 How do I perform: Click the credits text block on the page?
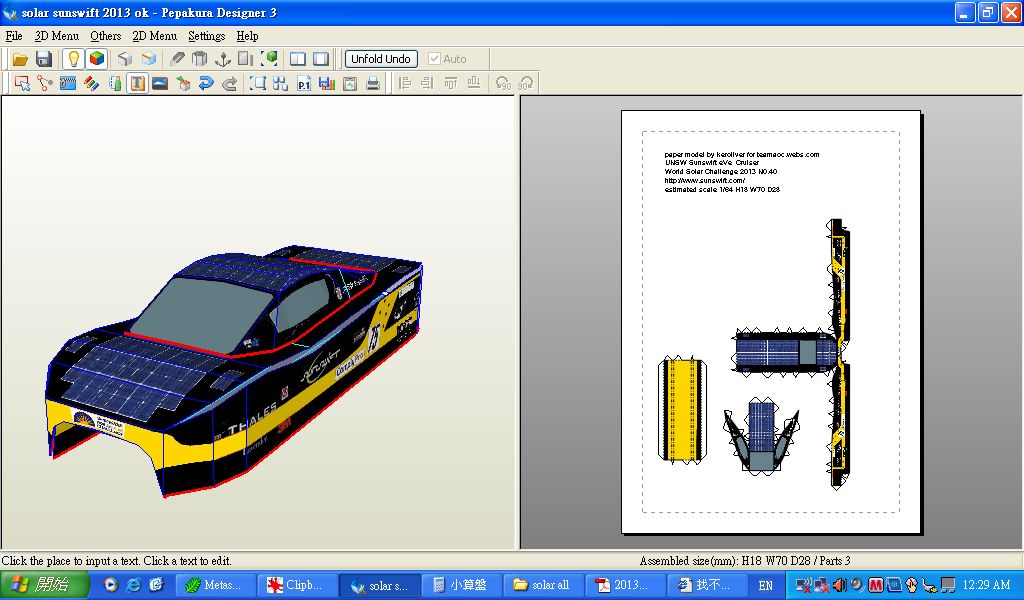pyautogui.click(x=741, y=172)
